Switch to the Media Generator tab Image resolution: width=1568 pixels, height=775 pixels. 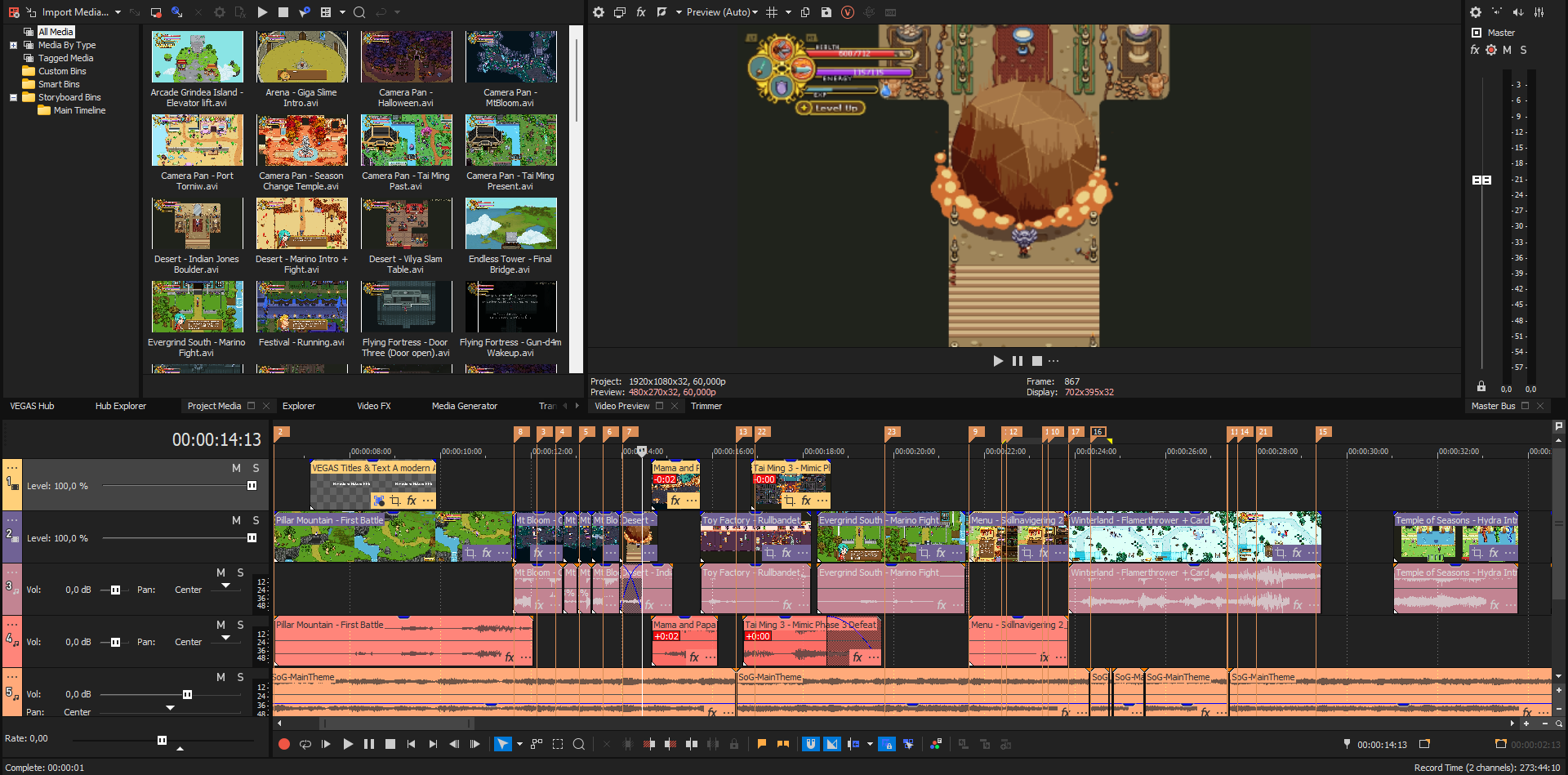coord(465,406)
